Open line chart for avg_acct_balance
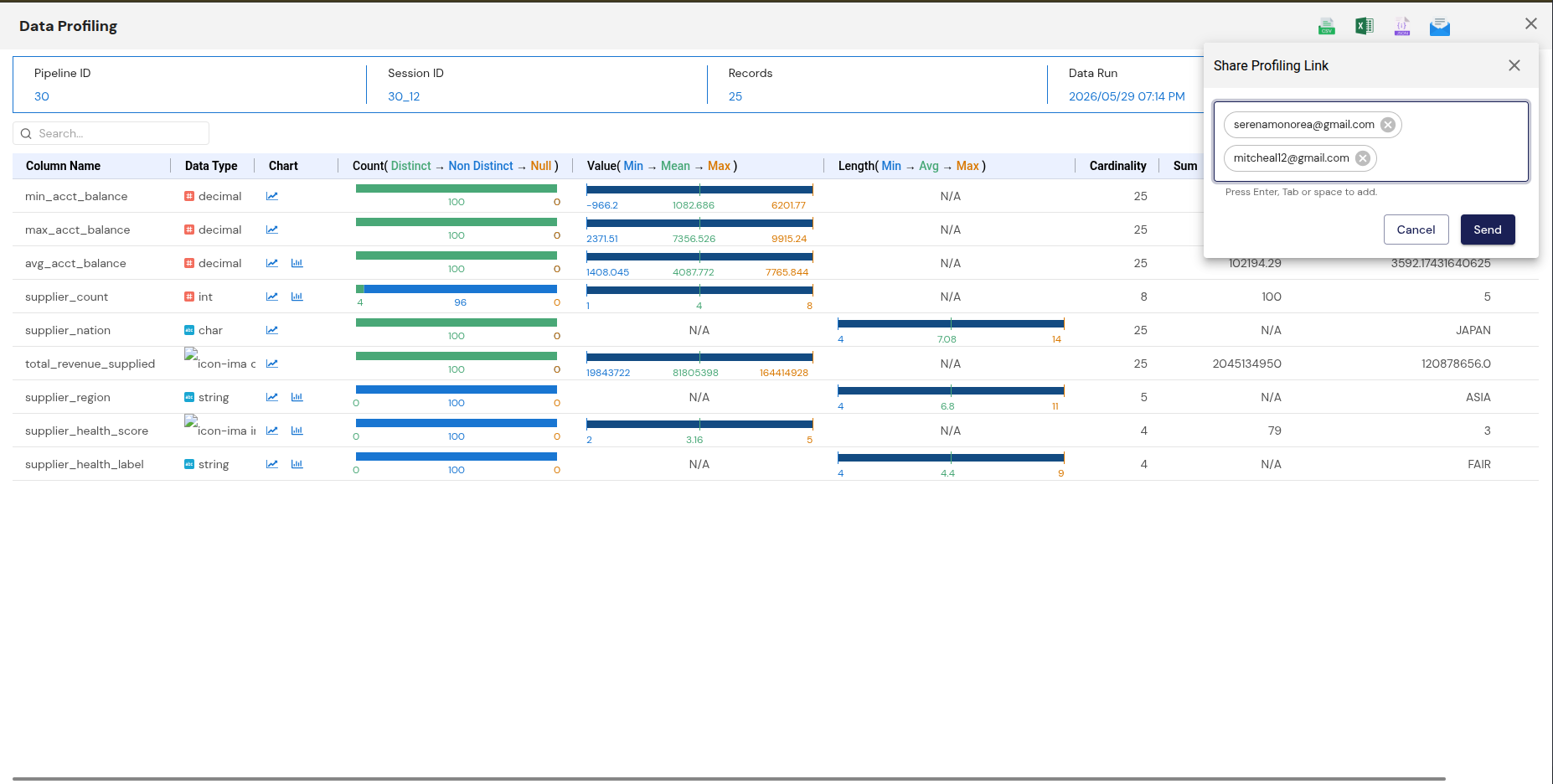Viewport: 1553px width, 784px height. click(x=272, y=263)
